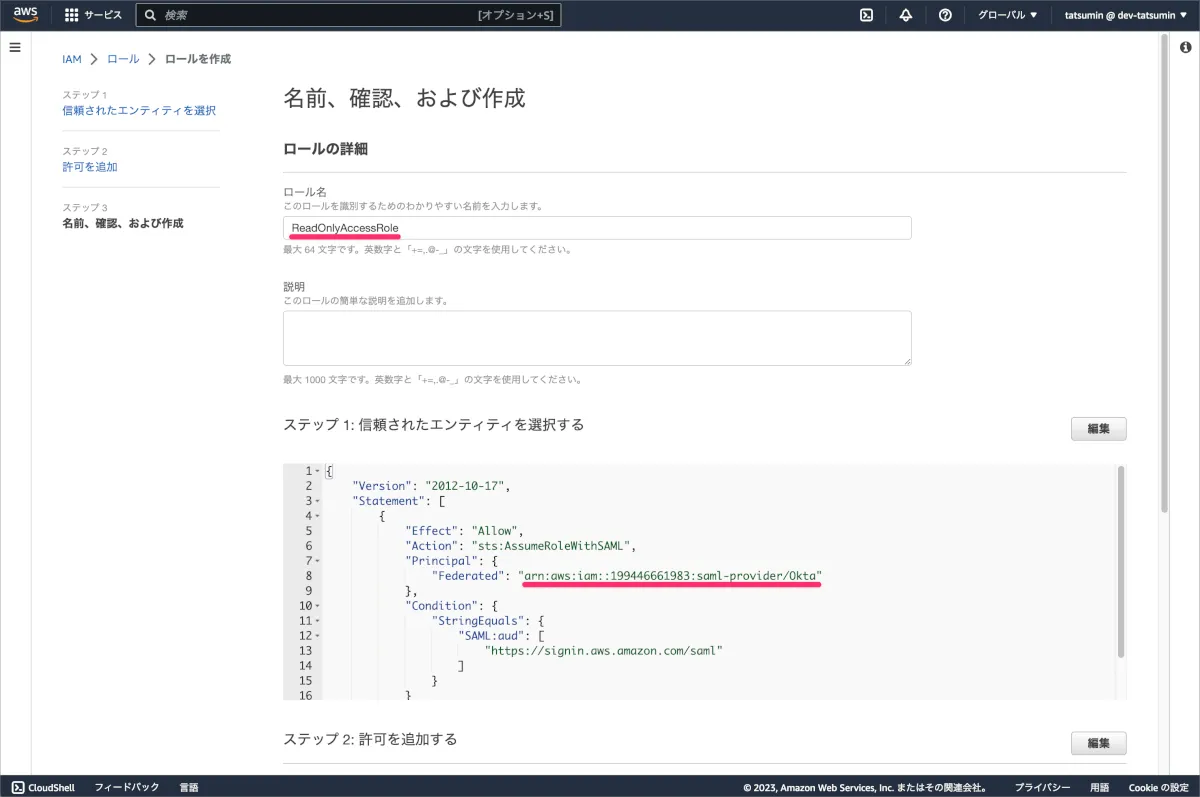Collapse the code fold arrow on line 3
The width and height of the screenshot is (1200, 797).
point(317,501)
